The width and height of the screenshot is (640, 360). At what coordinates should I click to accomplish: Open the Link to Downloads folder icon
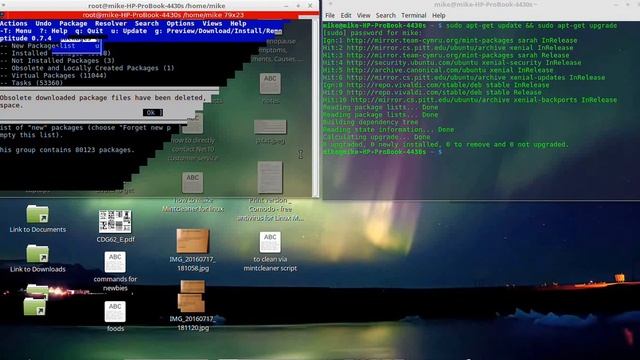[x=38, y=254]
